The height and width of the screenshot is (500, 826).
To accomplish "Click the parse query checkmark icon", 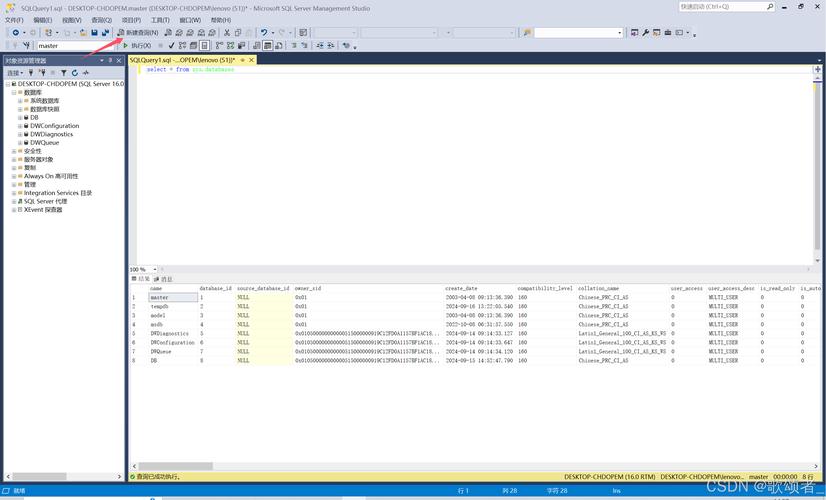I will [171, 46].
